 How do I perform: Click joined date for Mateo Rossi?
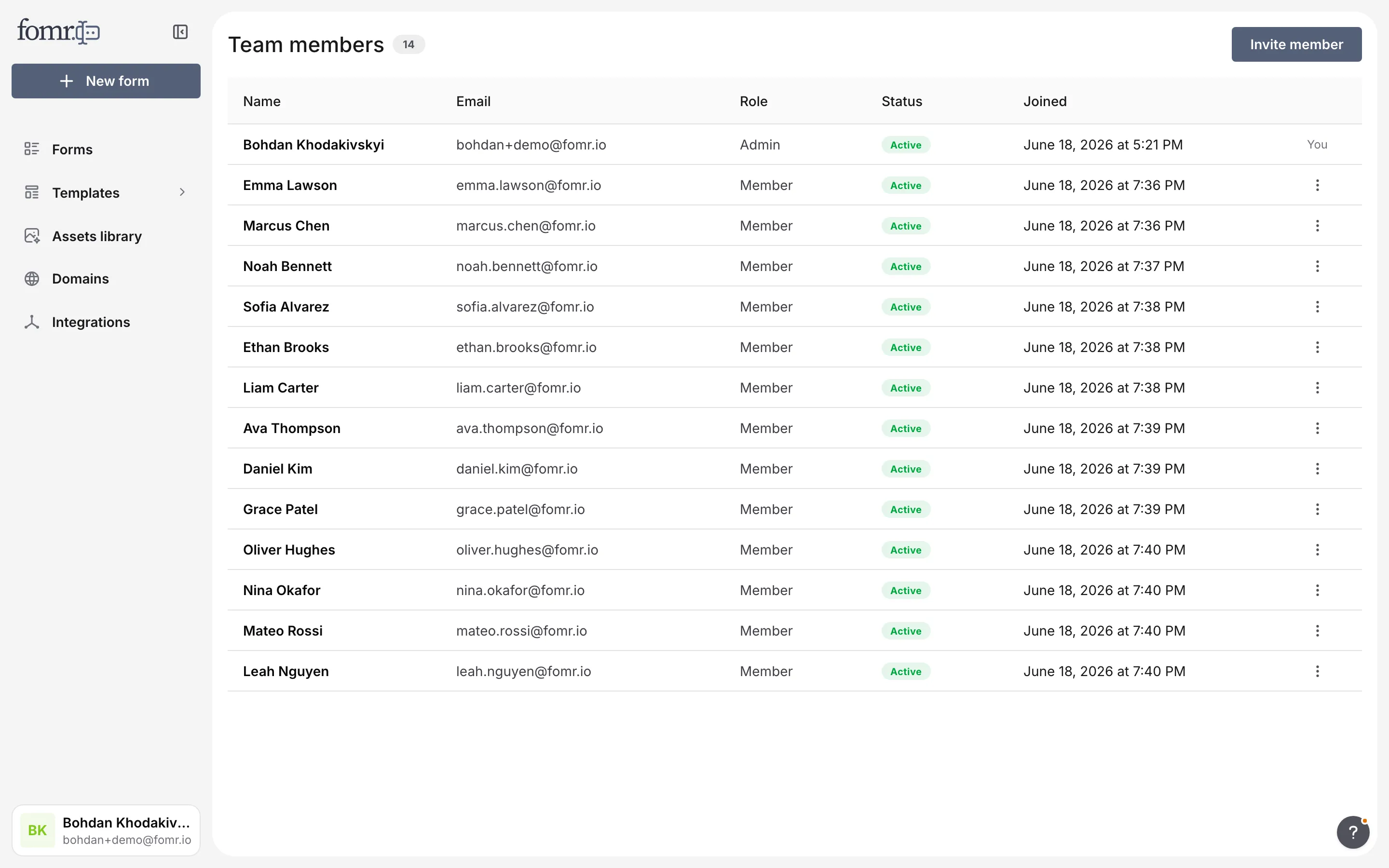pos(1104,631)
